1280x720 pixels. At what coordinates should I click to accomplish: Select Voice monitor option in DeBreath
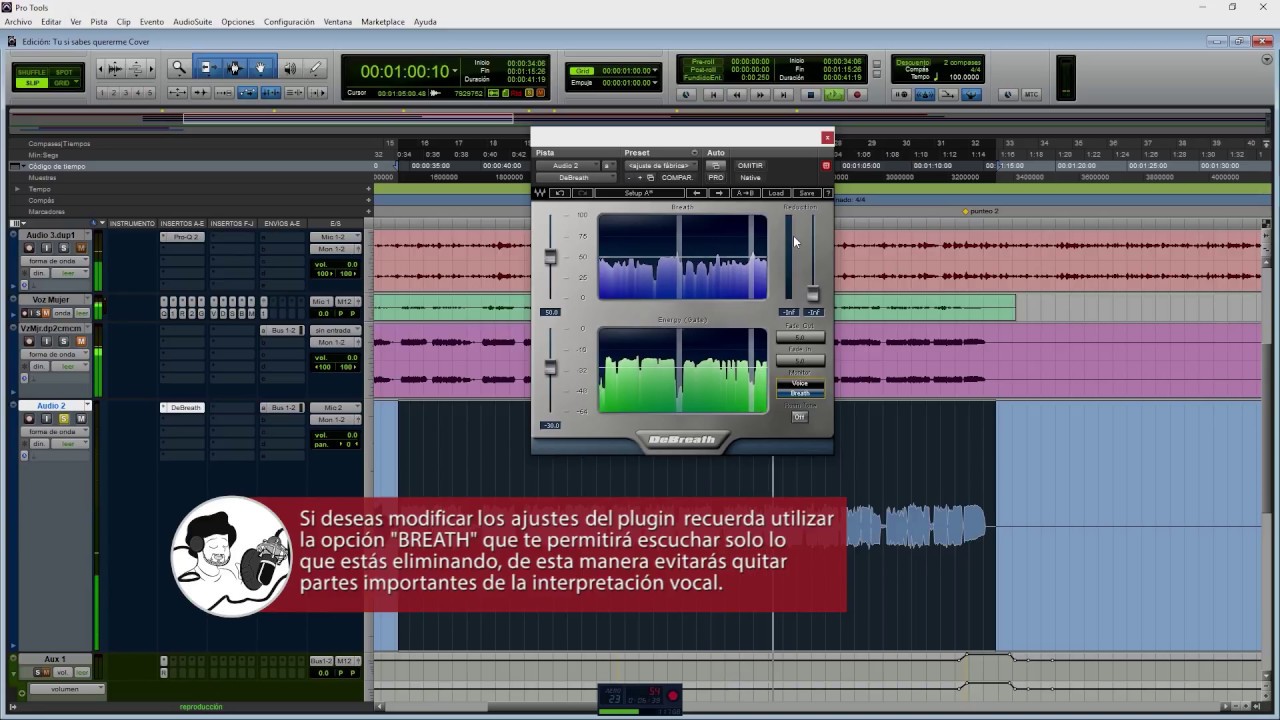[x=800, y=383]
